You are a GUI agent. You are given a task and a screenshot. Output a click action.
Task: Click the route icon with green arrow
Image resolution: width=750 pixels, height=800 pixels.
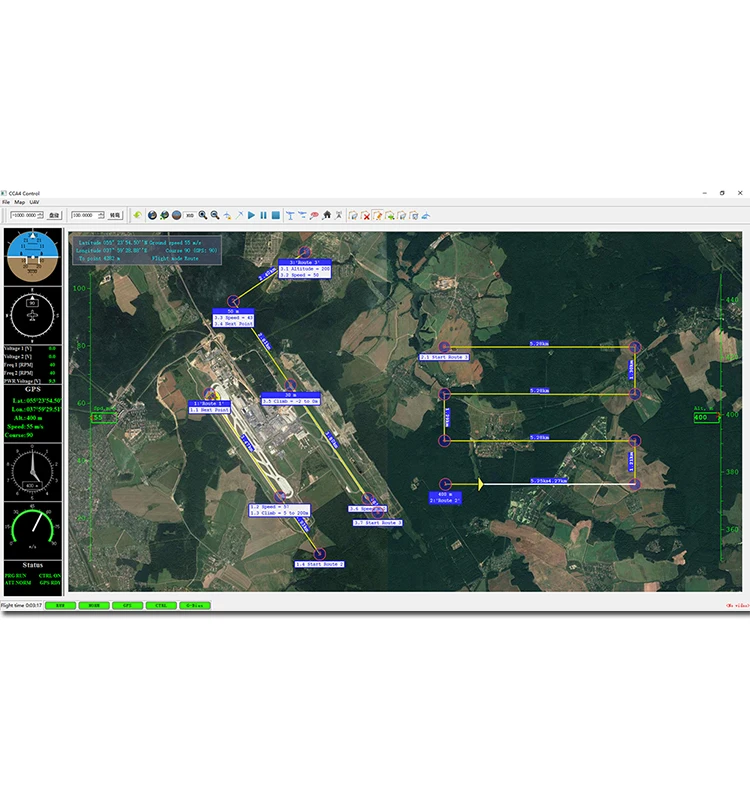click(390, 215)
